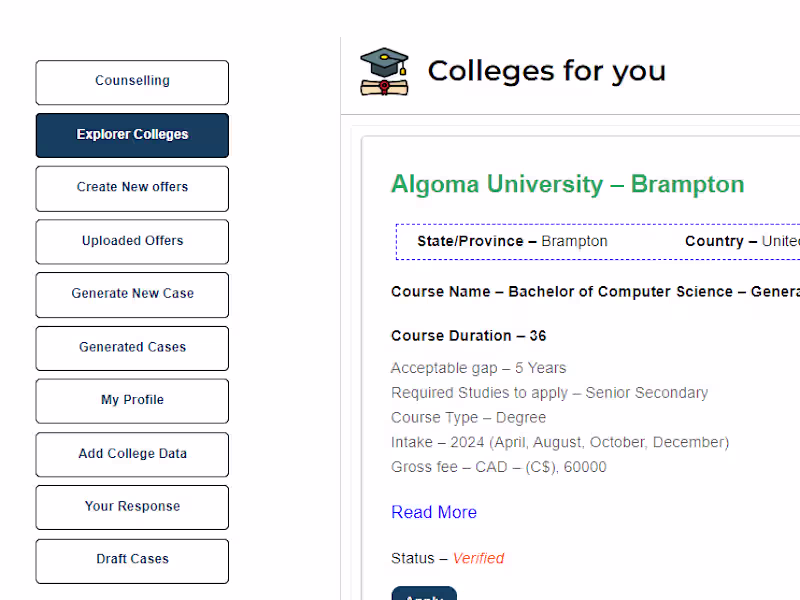The height and width of the screenshot is (600, 800).
Task: Click the Course Name line
Action: pos(595,292)
